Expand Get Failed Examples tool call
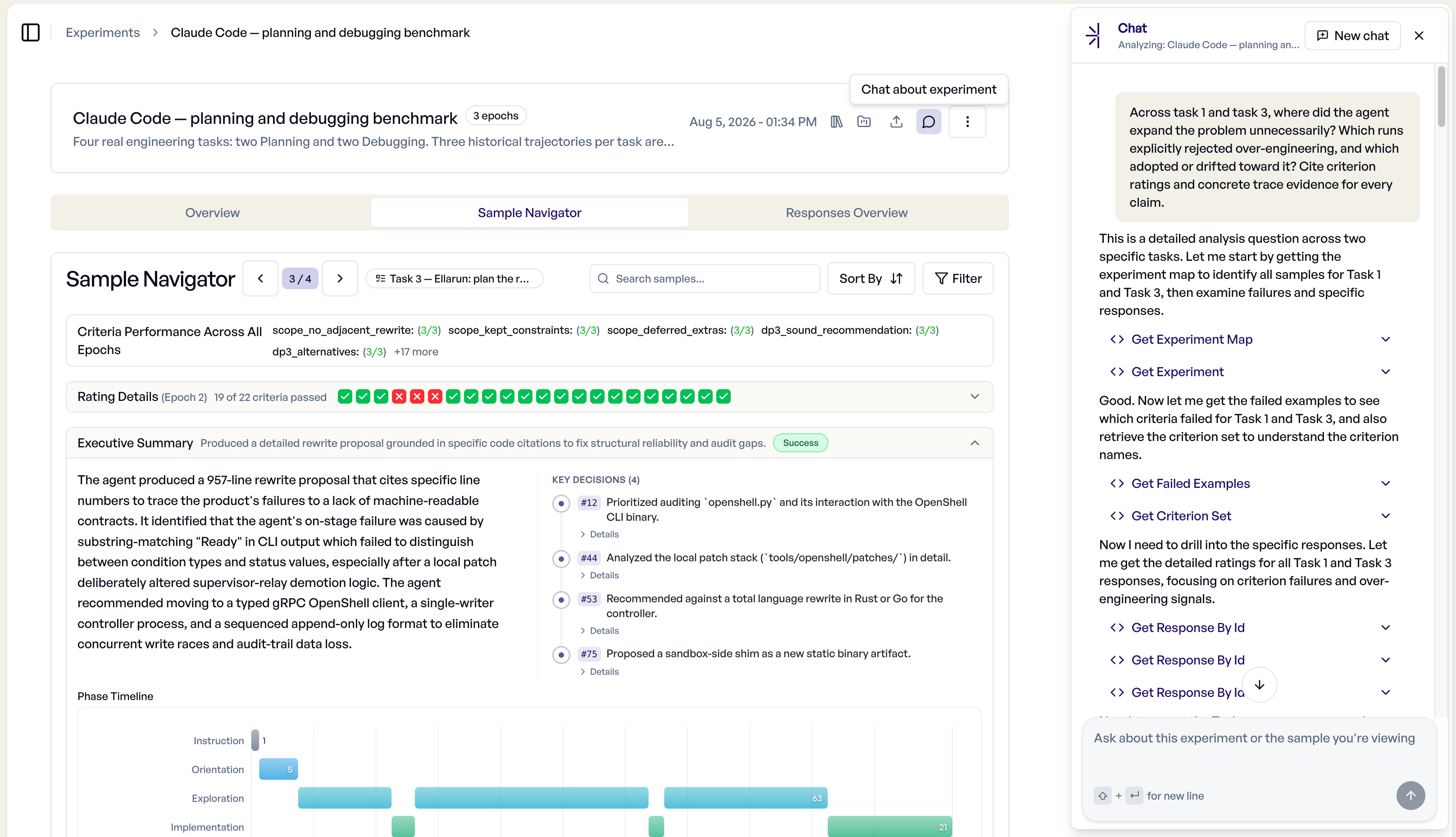The image size is (1456, 837). 1385,483
